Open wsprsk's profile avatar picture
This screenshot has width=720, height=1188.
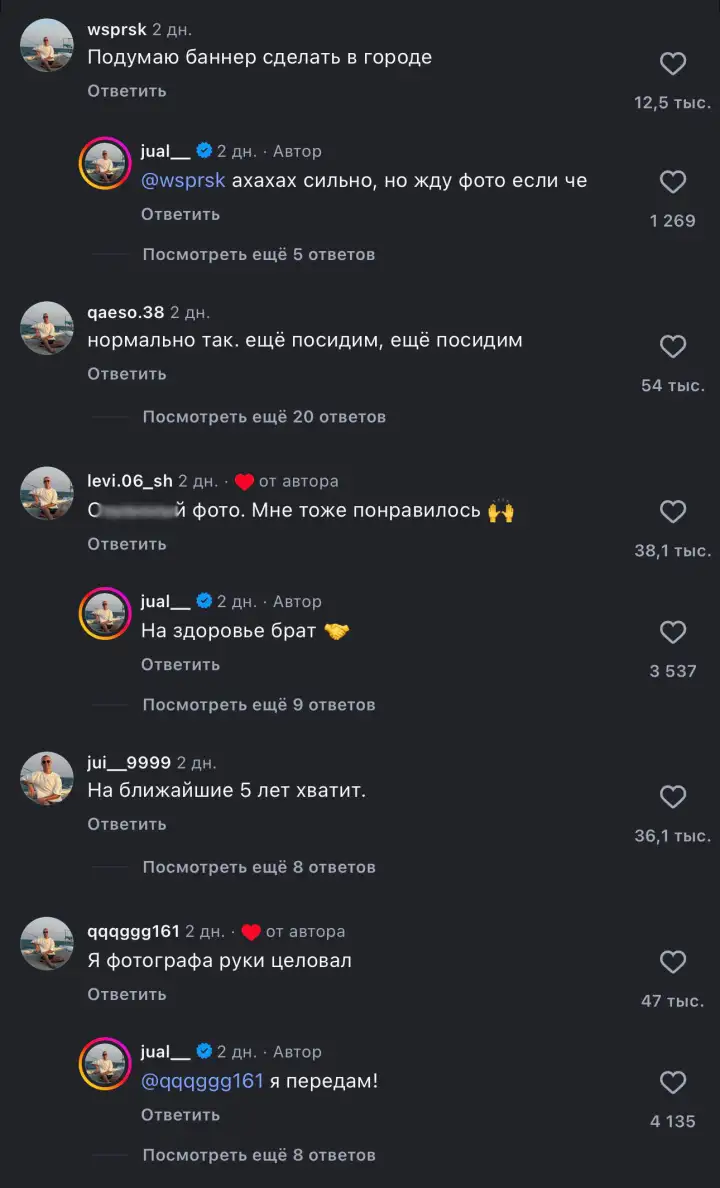[x=46, y=45]
